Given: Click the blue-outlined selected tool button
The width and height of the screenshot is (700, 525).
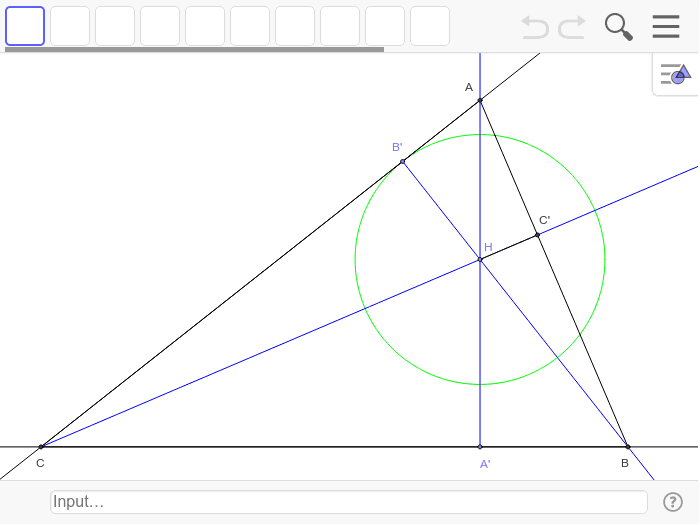Looking at the screenshot, I should [25, 26].
